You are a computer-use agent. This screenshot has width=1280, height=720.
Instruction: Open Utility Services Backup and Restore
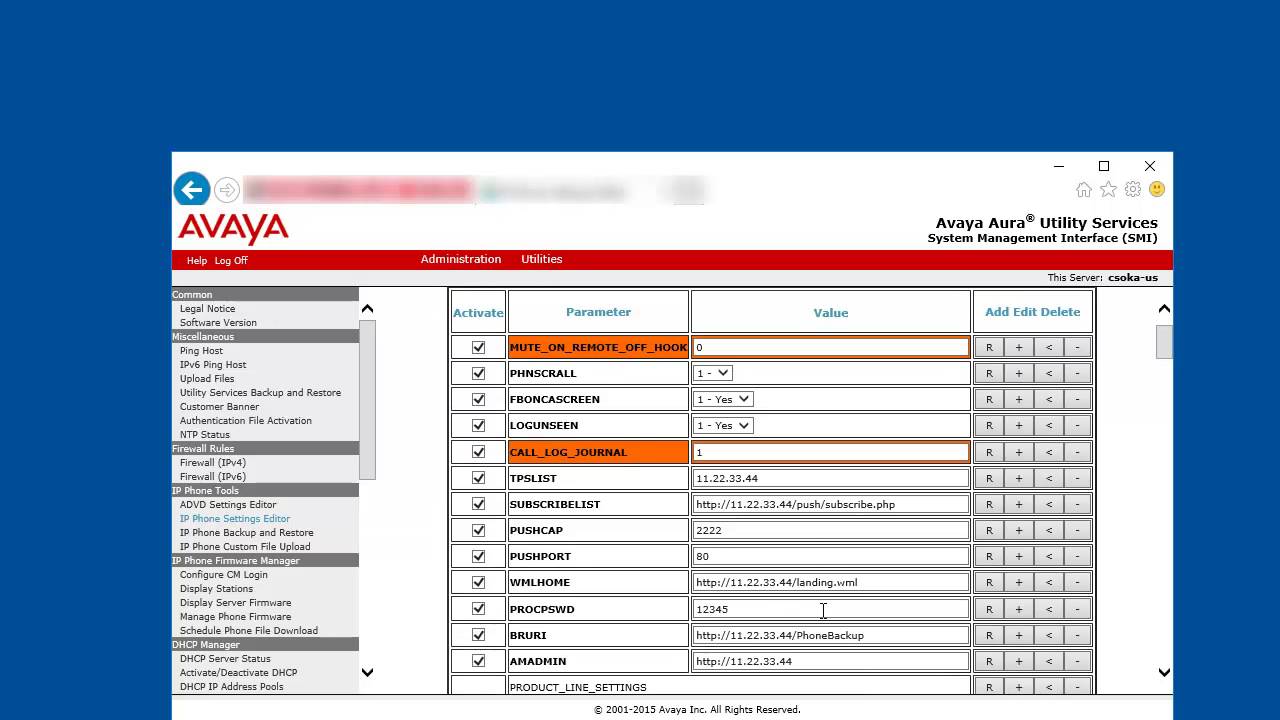tap(260, 393)
